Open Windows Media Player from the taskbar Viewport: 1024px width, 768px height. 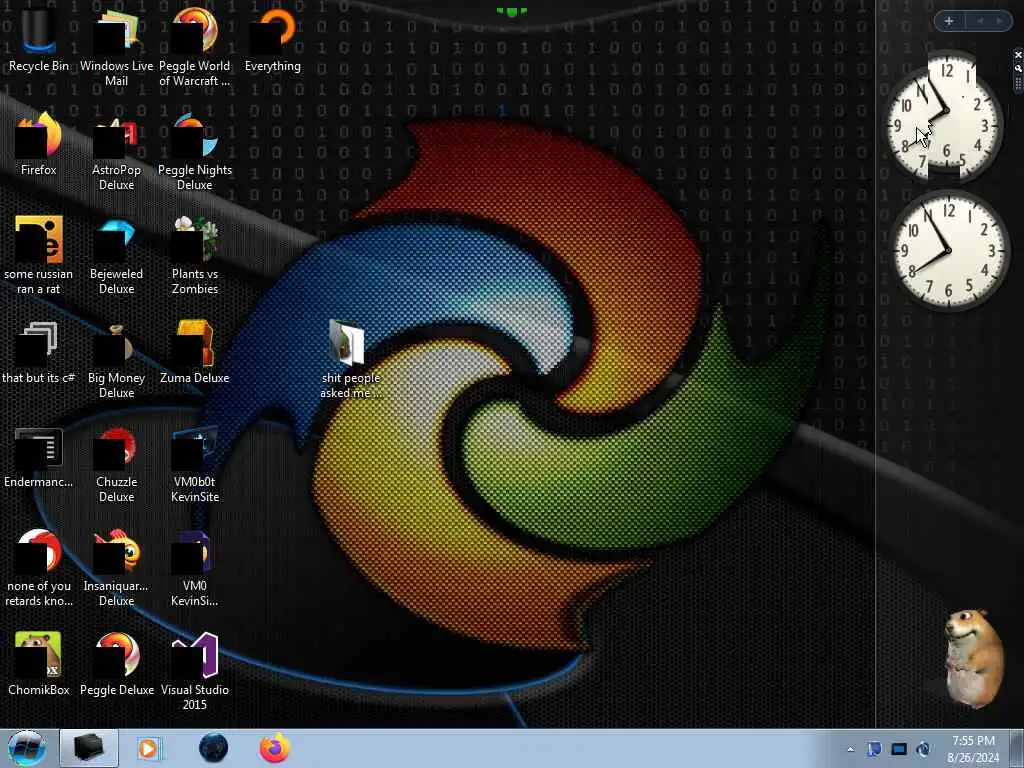click(149, 748)
